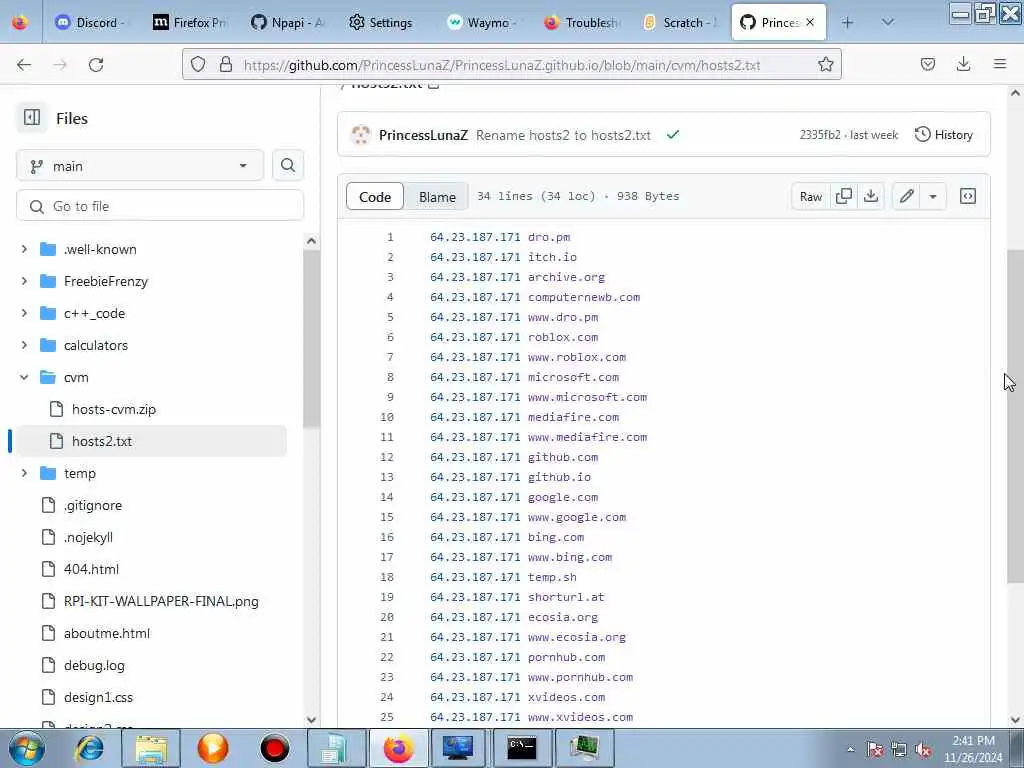This screenshot has width=1024, height=768.
Task: Open the main branch selector dropdown
Action: click(140, 166)
